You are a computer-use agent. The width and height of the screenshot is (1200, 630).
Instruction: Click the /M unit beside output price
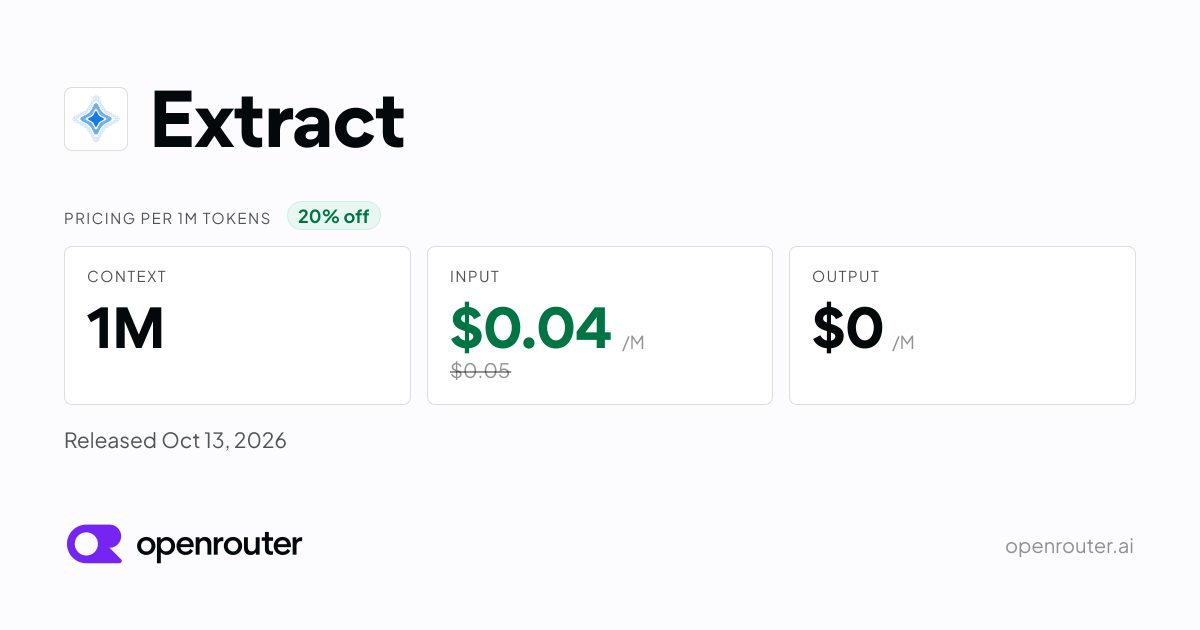(903, 343)
